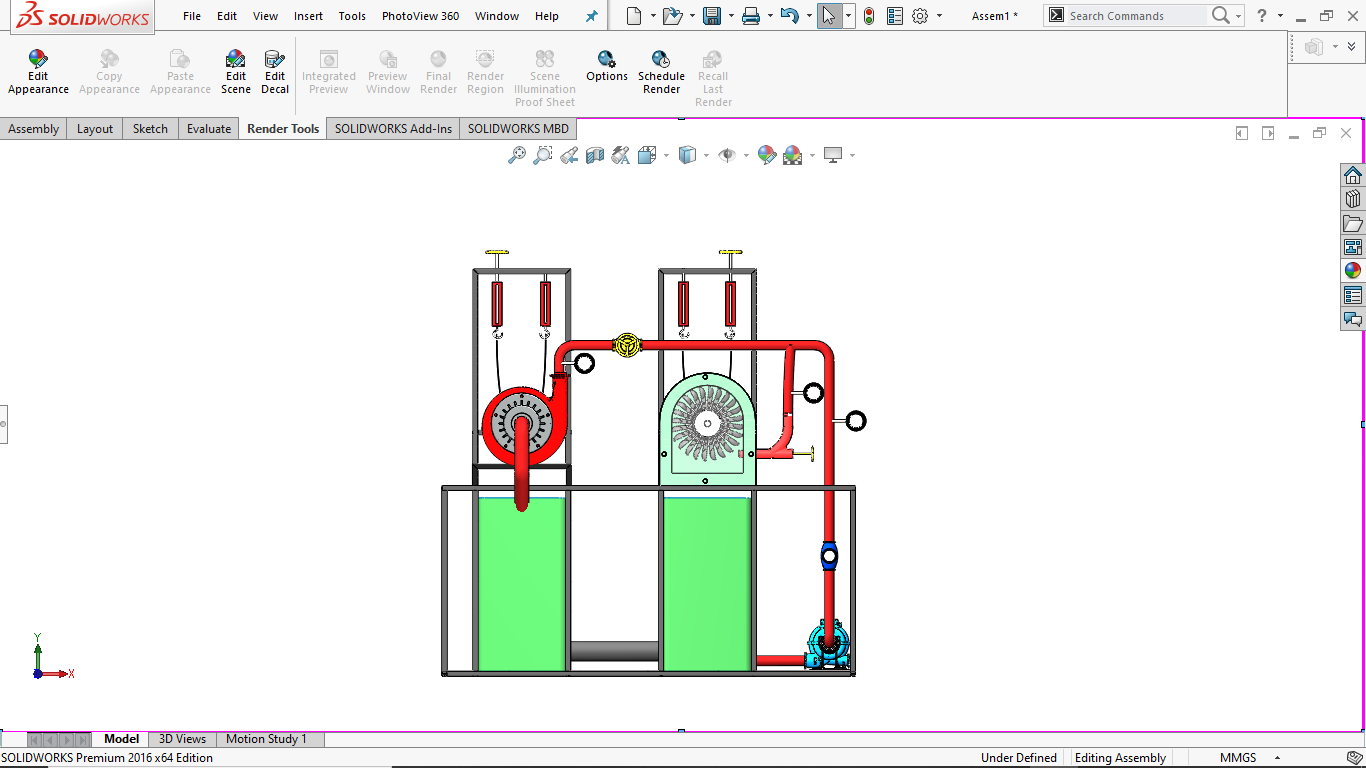Expand the Display Style dropdown arrow
This screenshot has height=768, width=1366.
(x=706, y=156)
